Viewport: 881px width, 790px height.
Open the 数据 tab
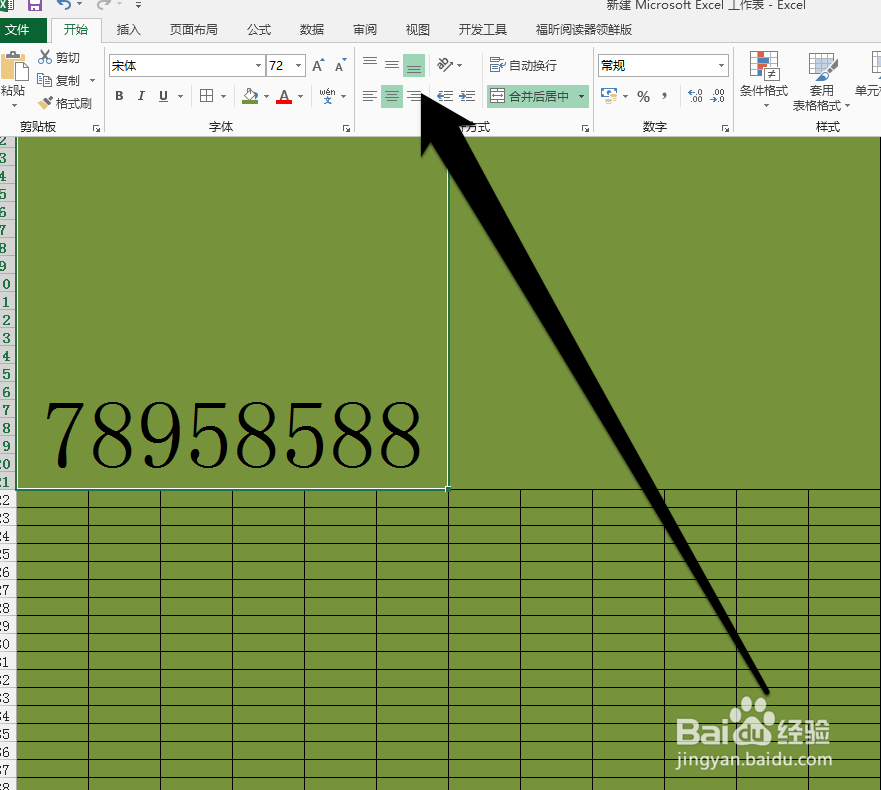click(x=312, y=30)
